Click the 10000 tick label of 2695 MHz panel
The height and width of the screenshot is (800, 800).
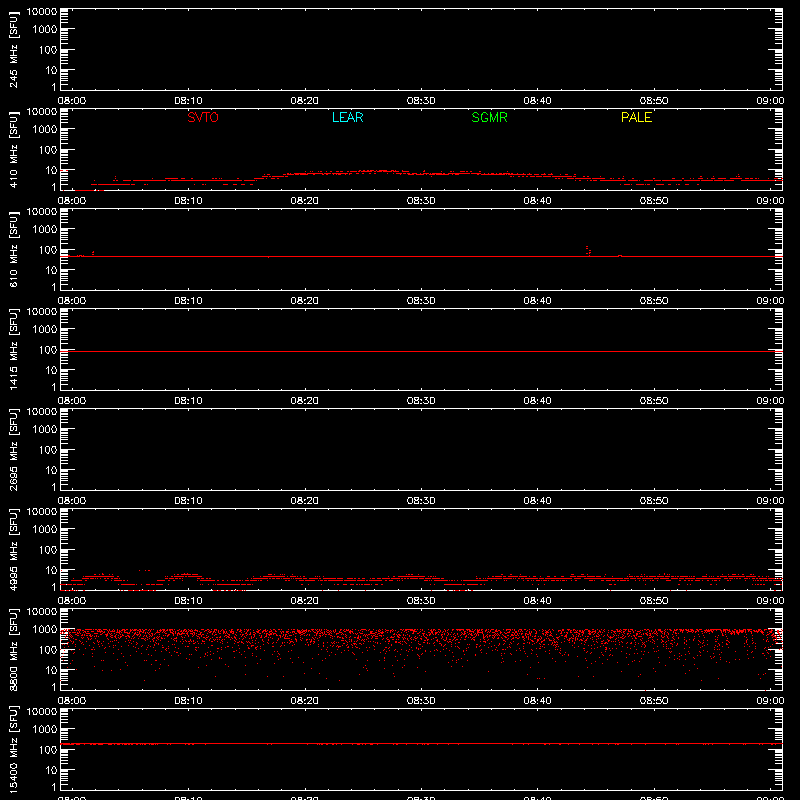click(x=42, y=412)
